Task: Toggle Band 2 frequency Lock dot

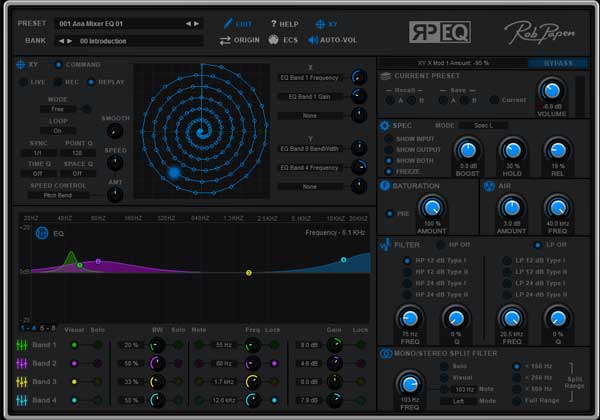Action: 274,363
